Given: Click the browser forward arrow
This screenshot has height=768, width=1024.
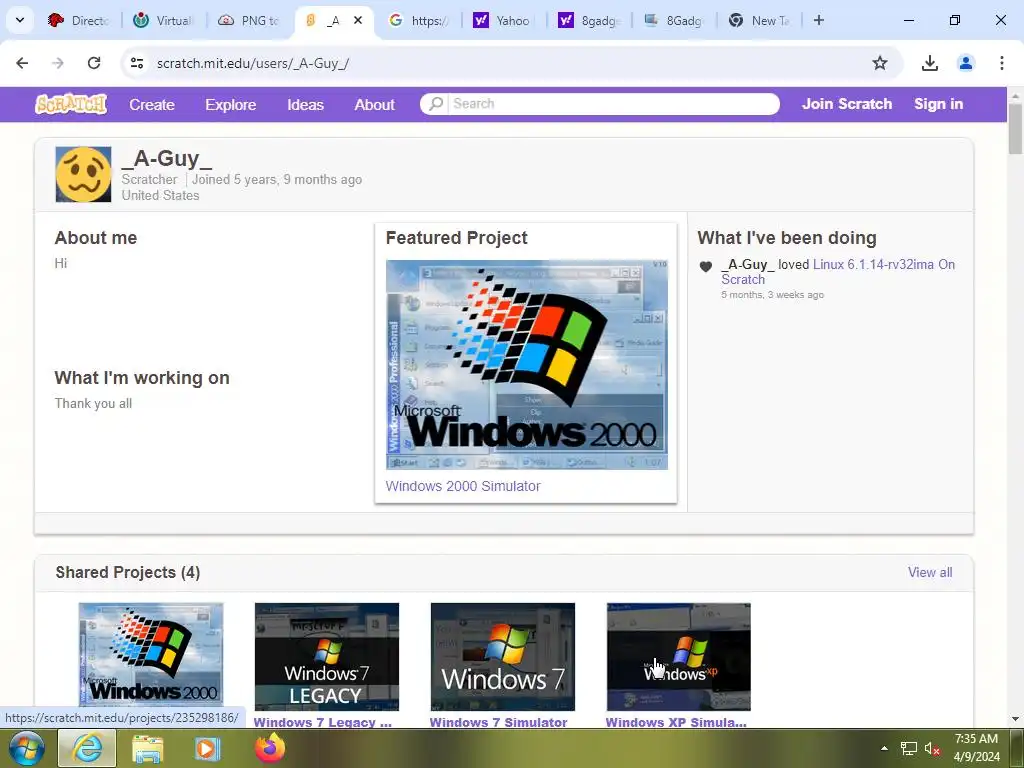Looking at the screenshot, I should [58, 63].
